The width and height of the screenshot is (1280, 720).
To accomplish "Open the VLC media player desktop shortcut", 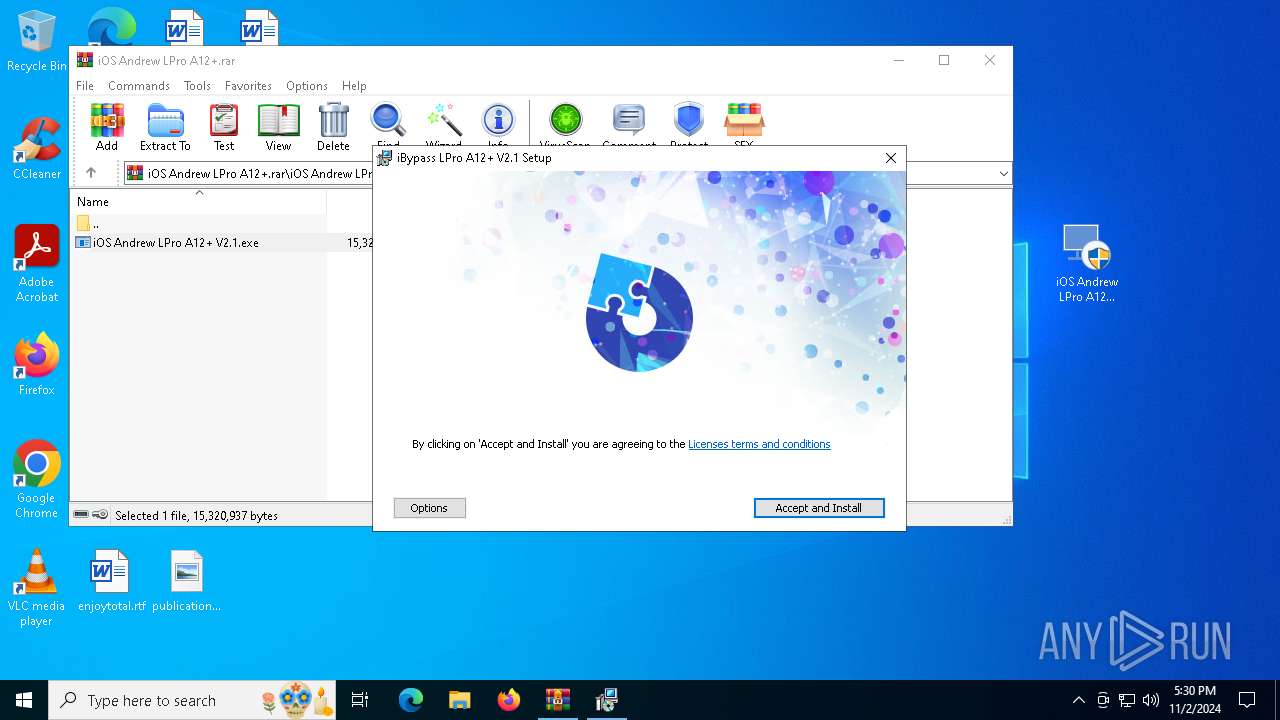I will (x=36, y=587).
